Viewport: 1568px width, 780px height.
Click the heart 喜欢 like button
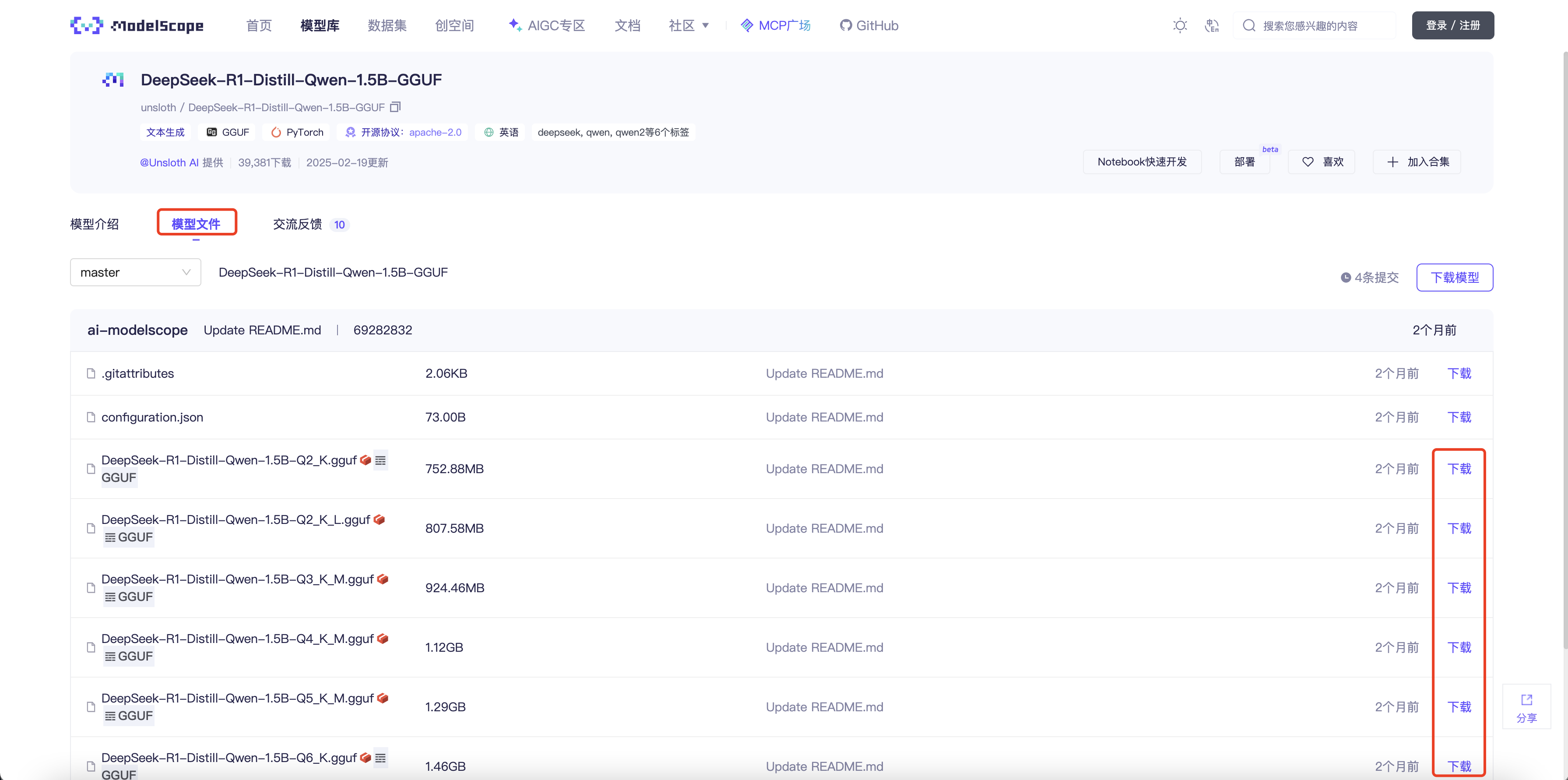pos(1322,162)
